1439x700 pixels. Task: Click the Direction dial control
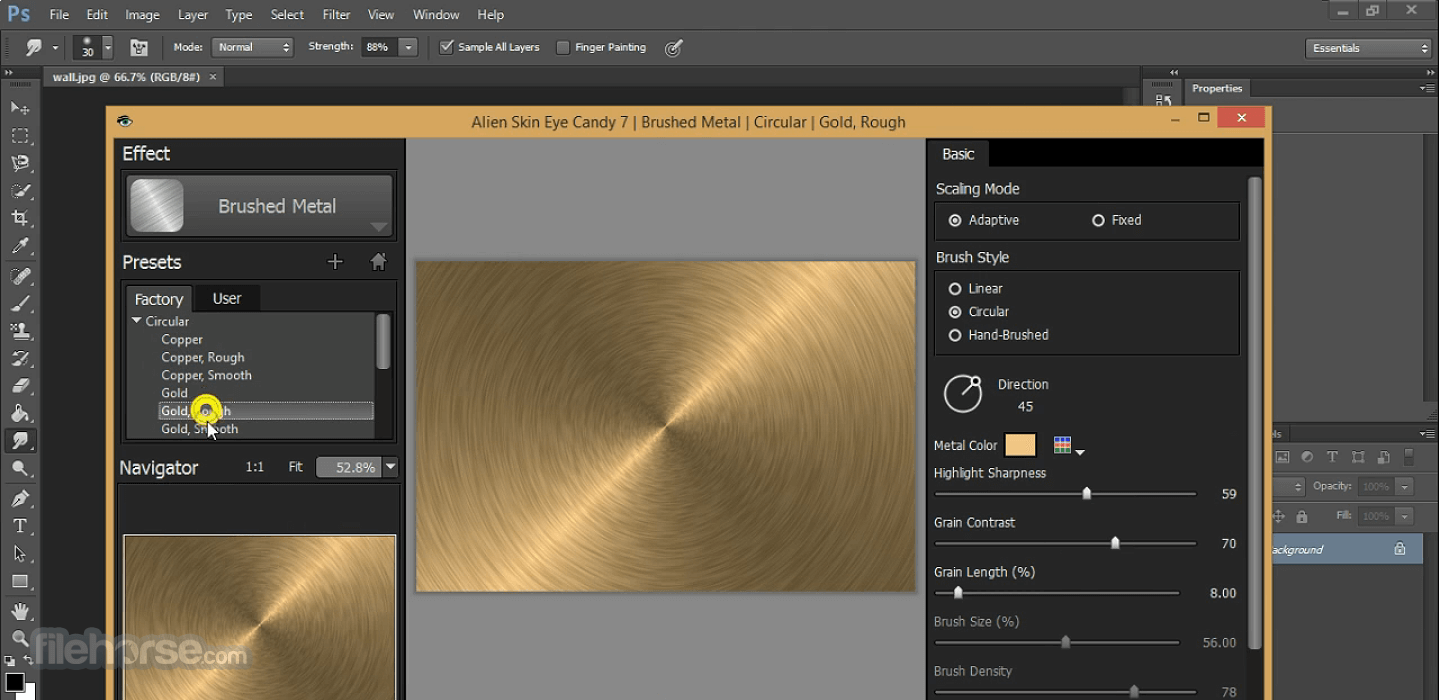coord(963,394)
